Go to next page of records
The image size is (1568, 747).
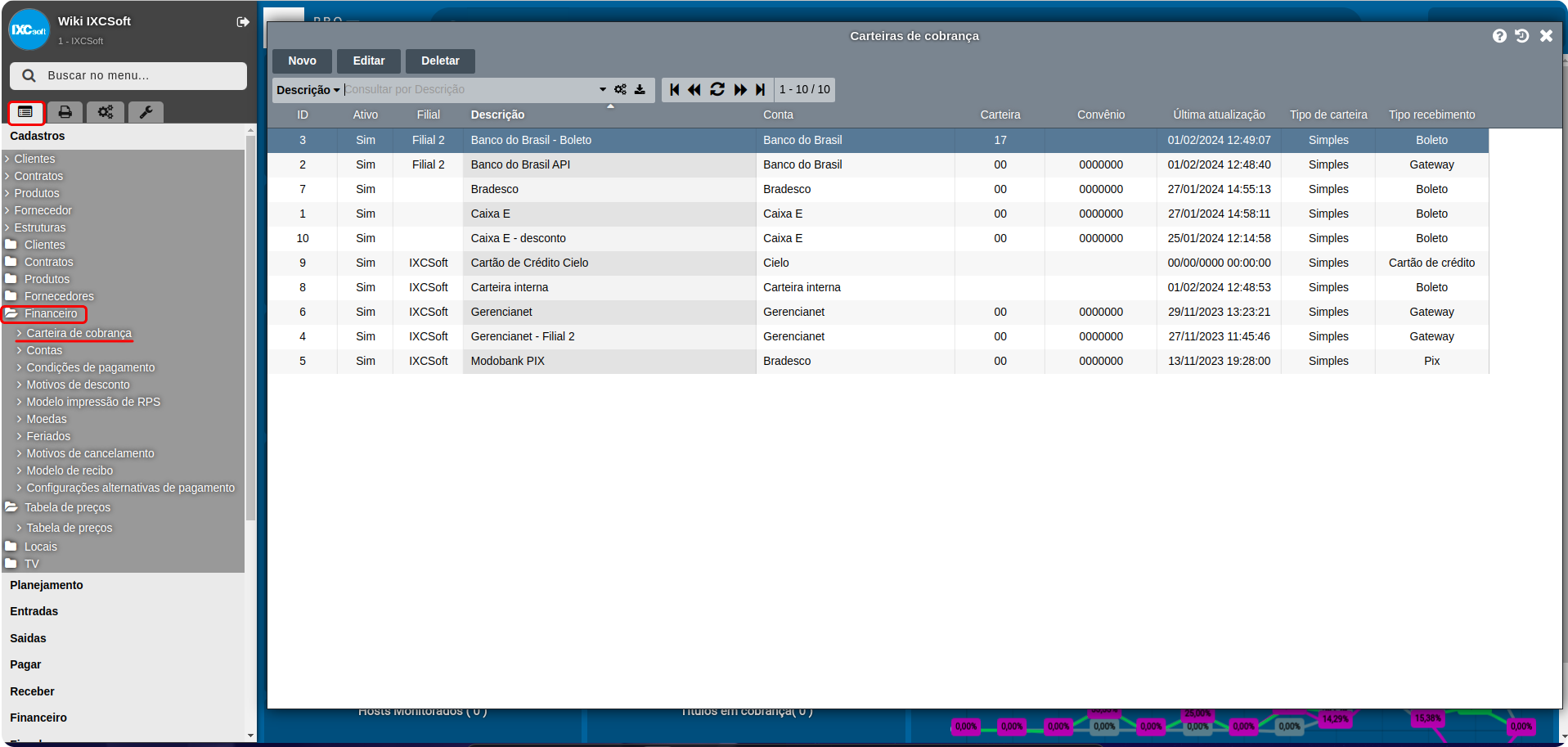pos(740,89)
